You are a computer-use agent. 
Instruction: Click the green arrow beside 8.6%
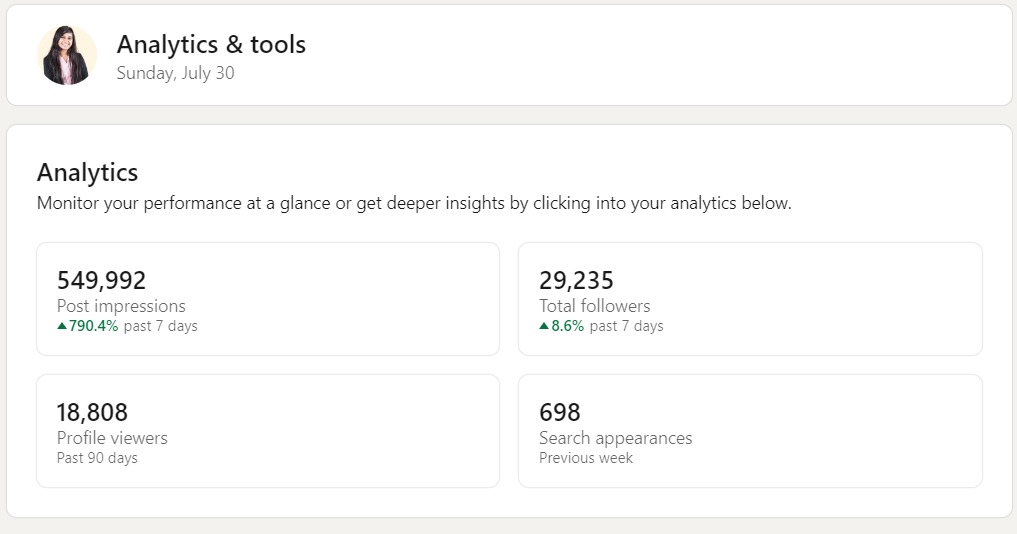pos(544,326)
